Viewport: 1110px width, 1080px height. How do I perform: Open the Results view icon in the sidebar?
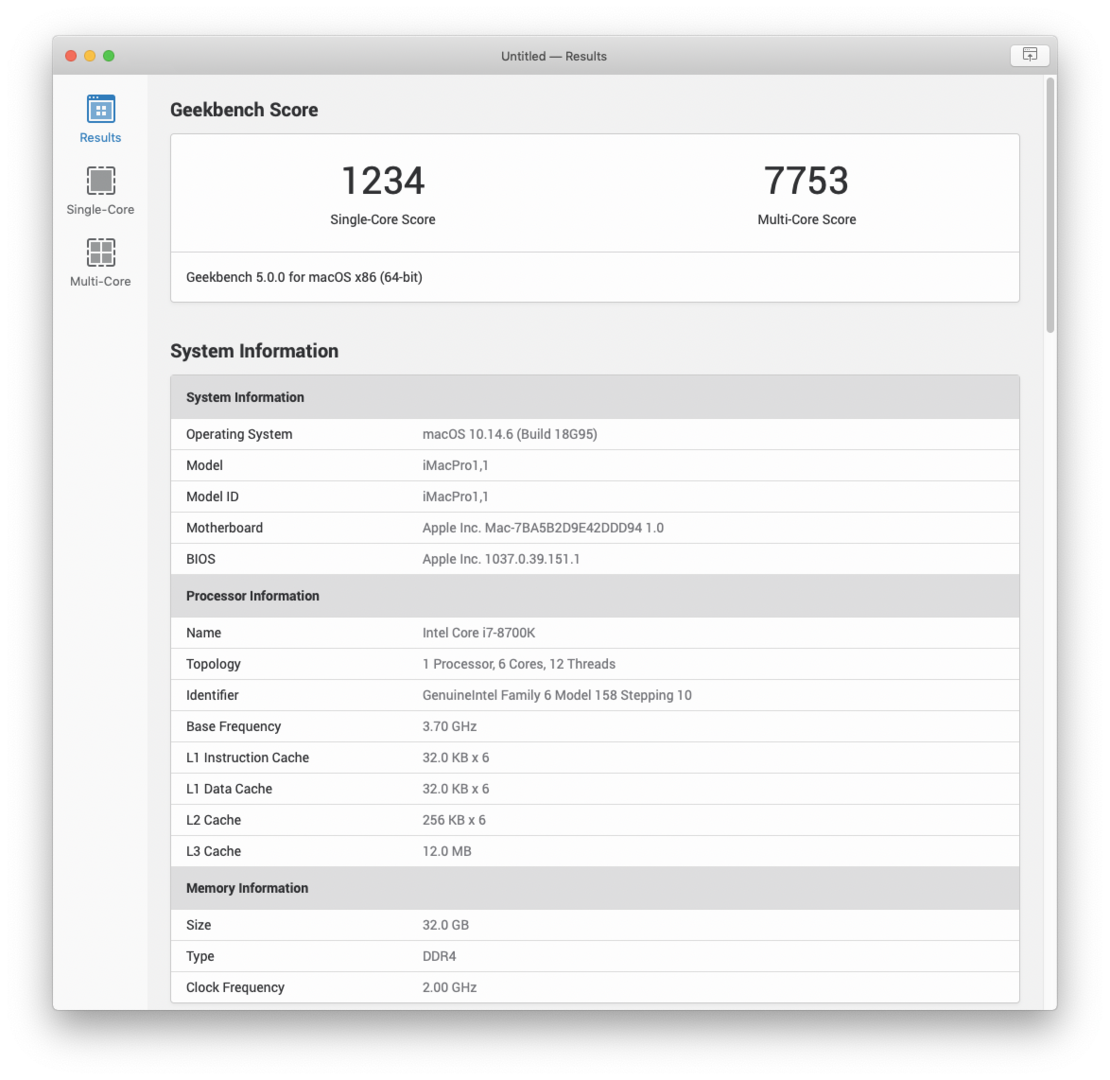[x=101, y=109]
